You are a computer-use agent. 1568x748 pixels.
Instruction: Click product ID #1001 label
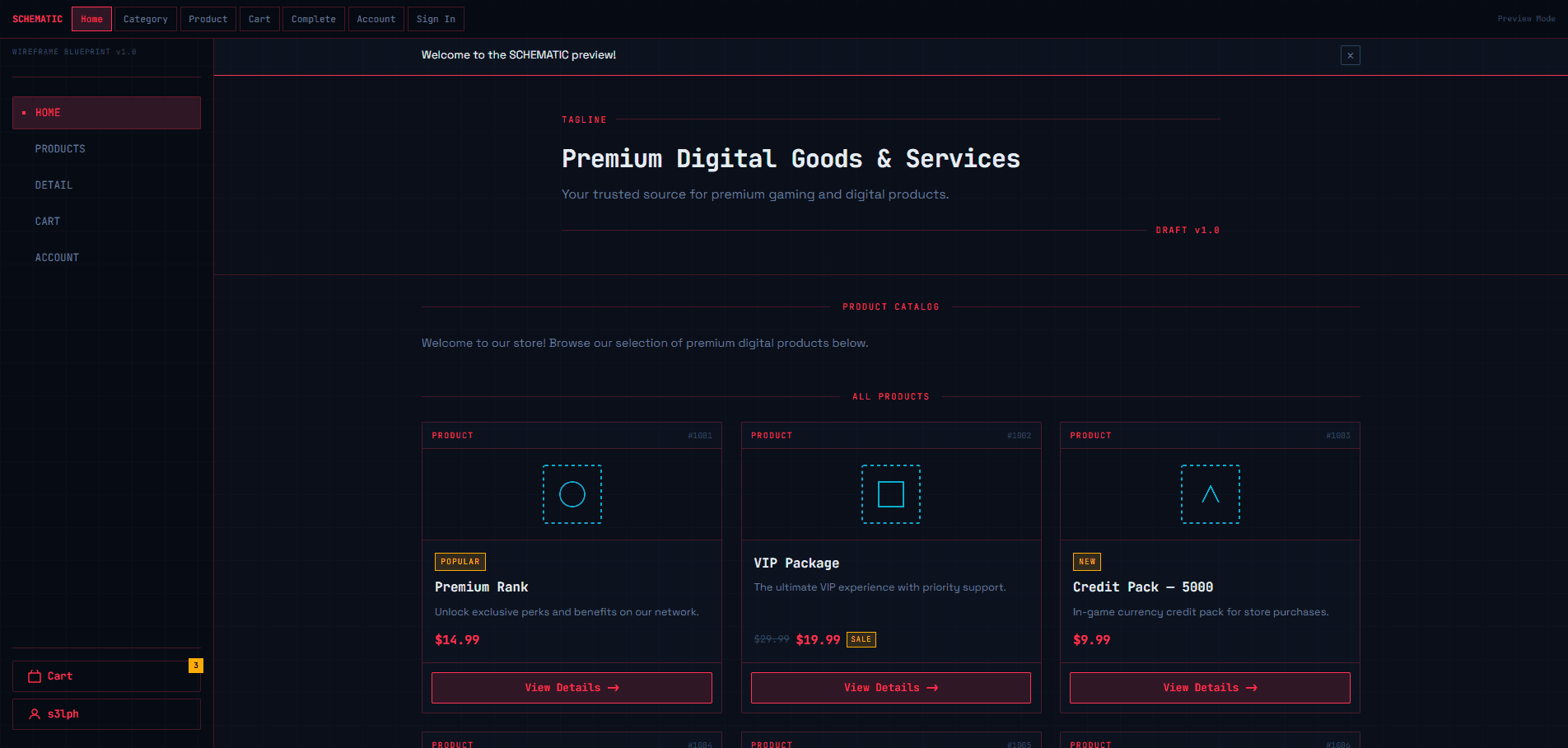click(700, 436)
